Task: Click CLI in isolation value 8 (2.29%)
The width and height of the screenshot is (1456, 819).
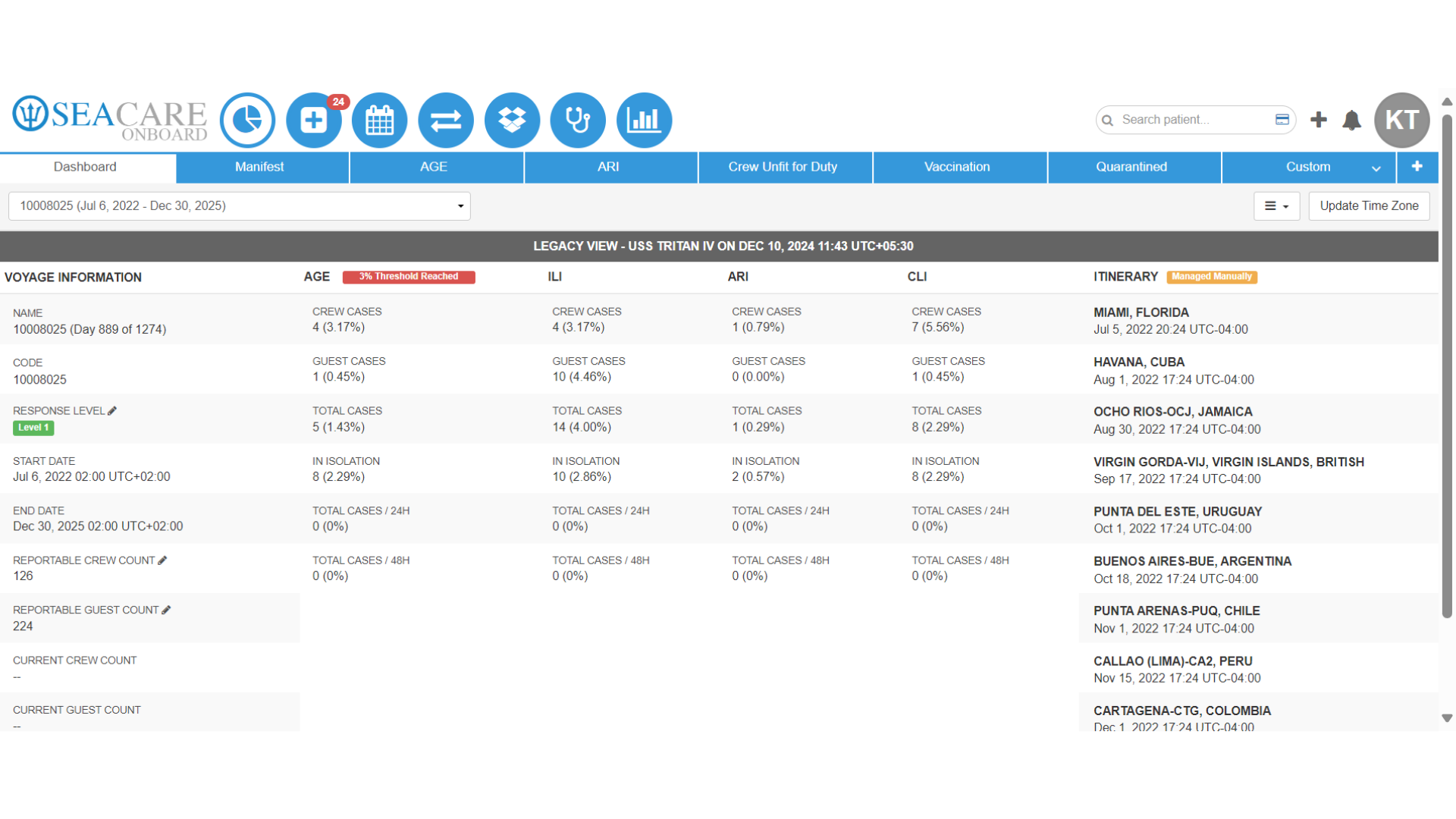Action: (x=938, y=477)
